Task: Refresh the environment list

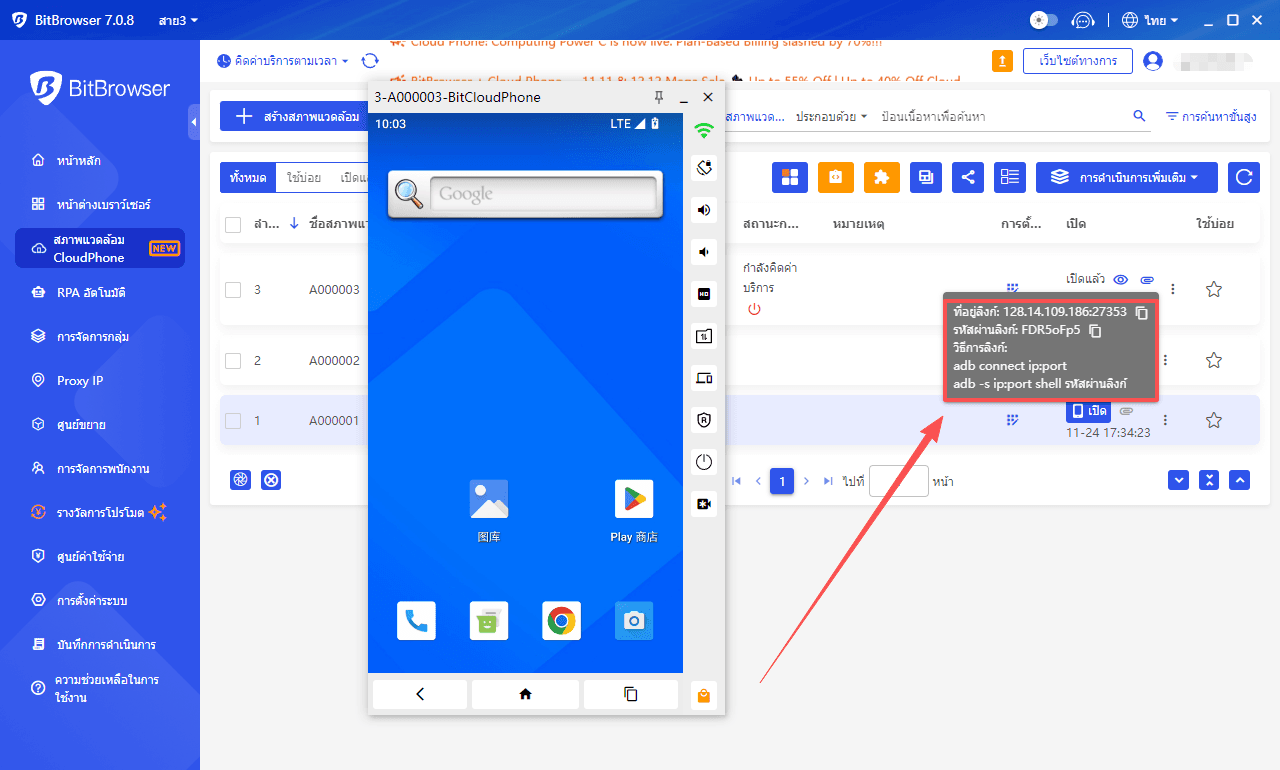Action: [1244, 177]
